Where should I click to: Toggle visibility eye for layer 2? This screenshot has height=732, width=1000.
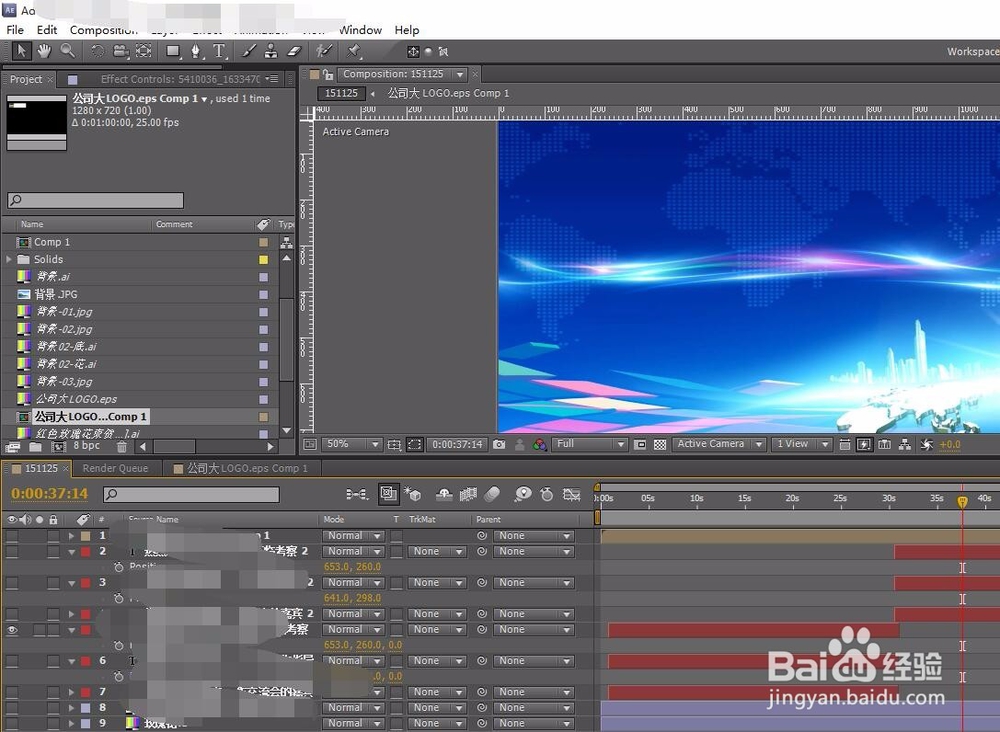(x=12, y=552)
